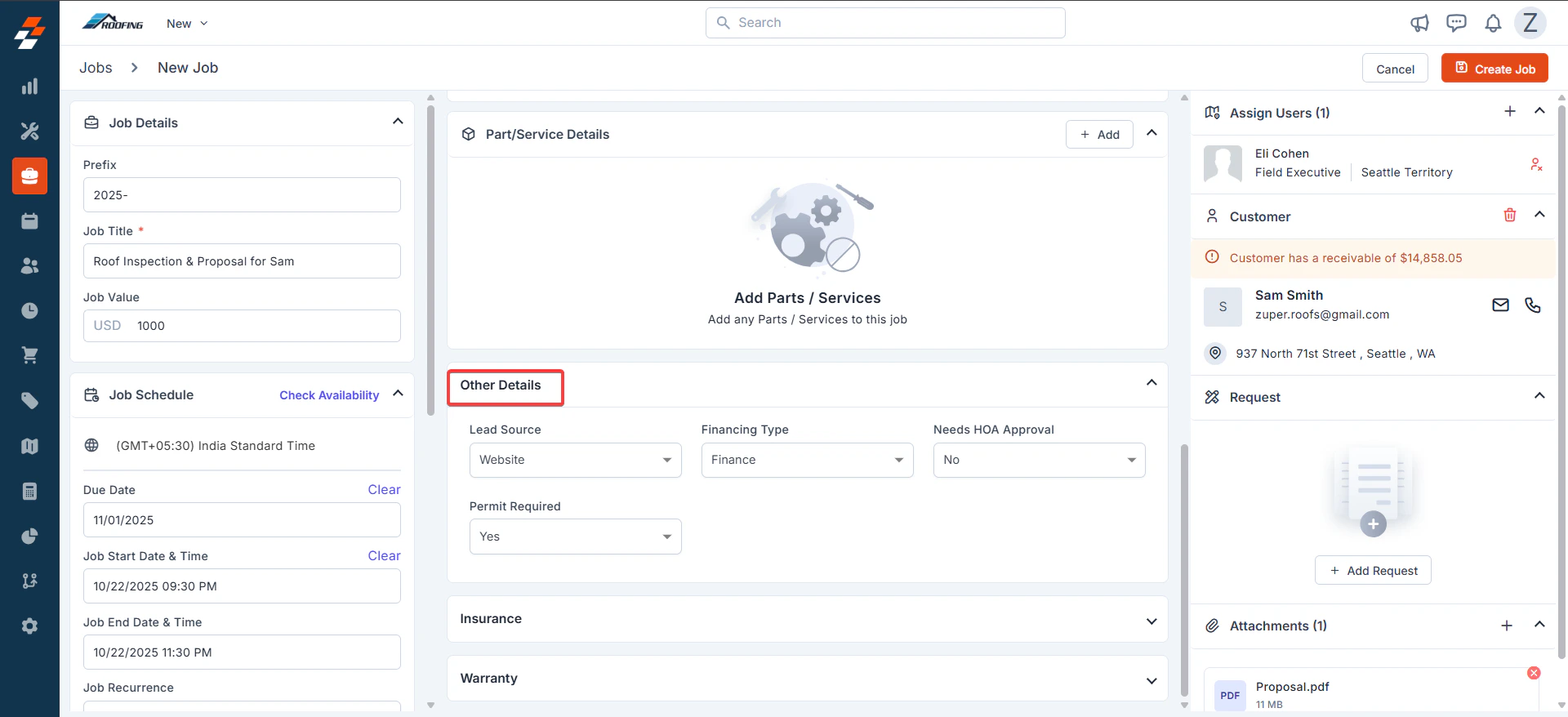
Task: Expand the Warranty section
Action: 1151,681
